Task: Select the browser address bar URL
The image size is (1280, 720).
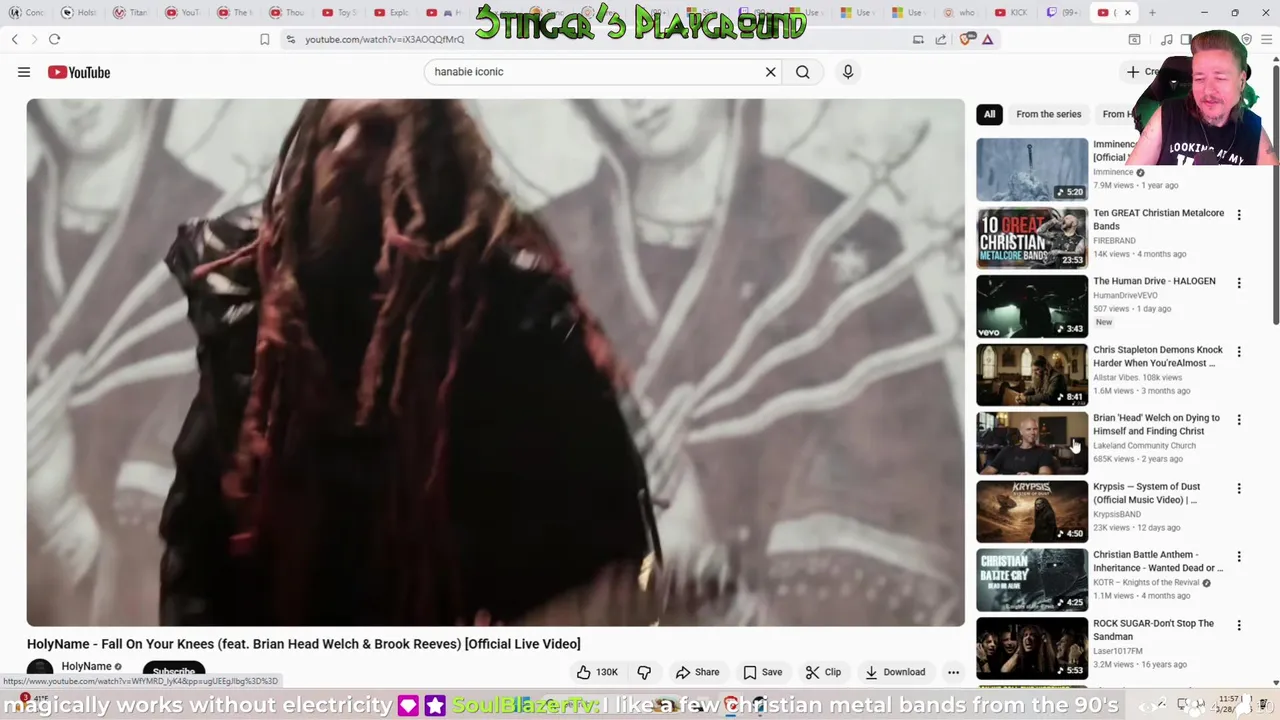Action: (x=384, y=39)
